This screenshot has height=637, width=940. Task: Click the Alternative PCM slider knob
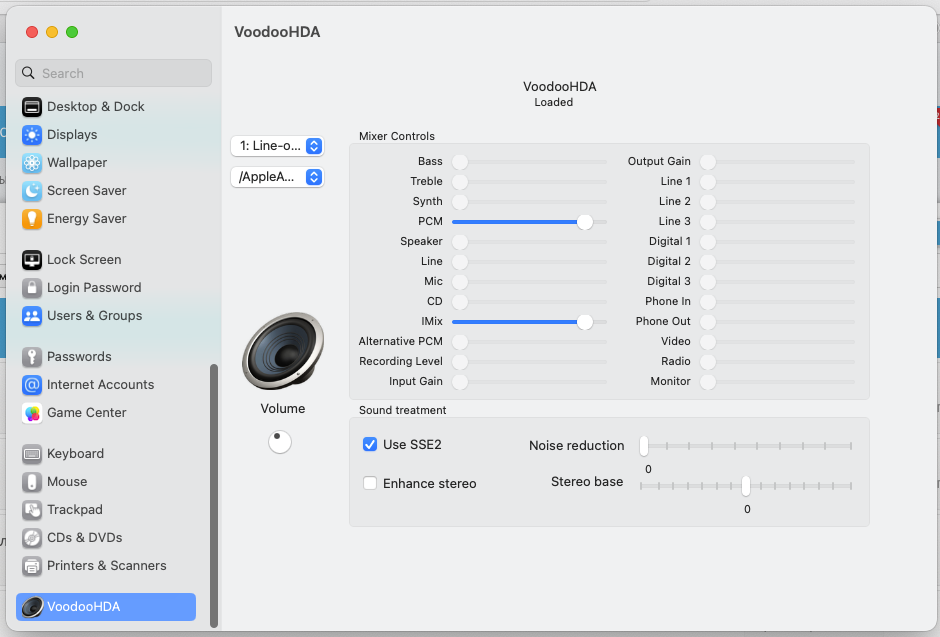click(460, 342)
